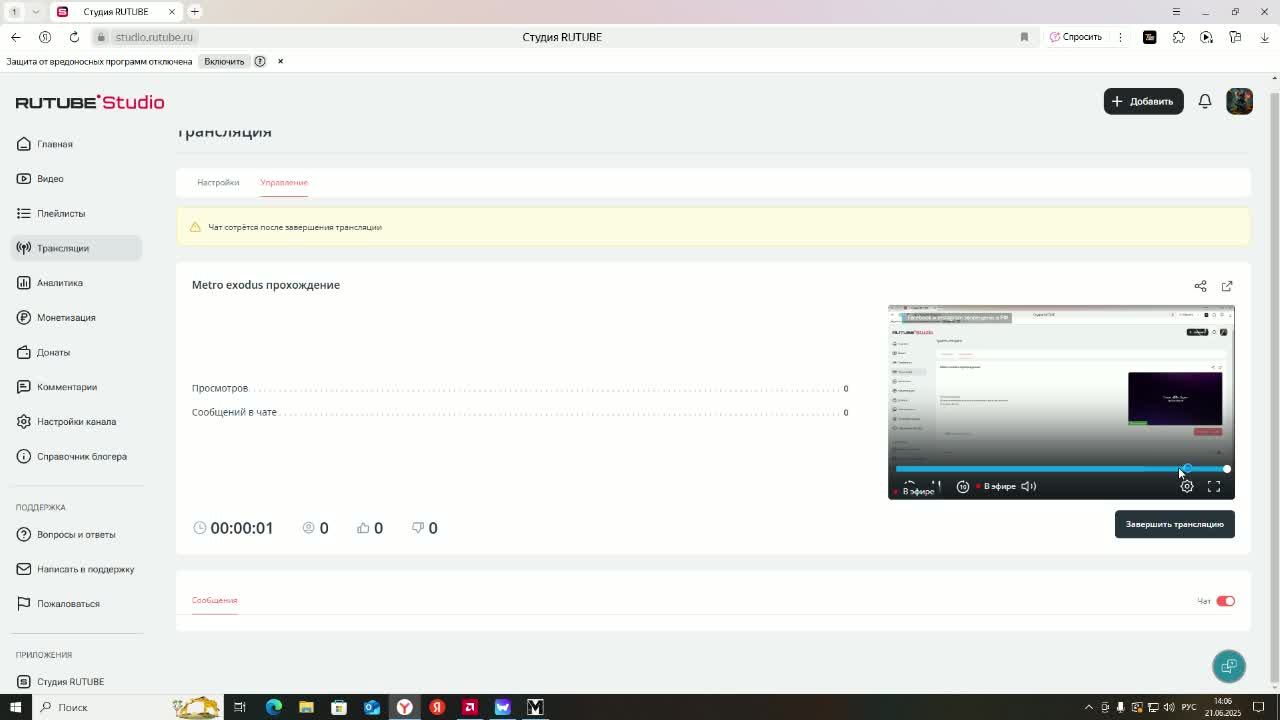Viewport: 1280px width, 720px height.
Task: Open the channel avatar profile menu
Action: pos(1239,101)
